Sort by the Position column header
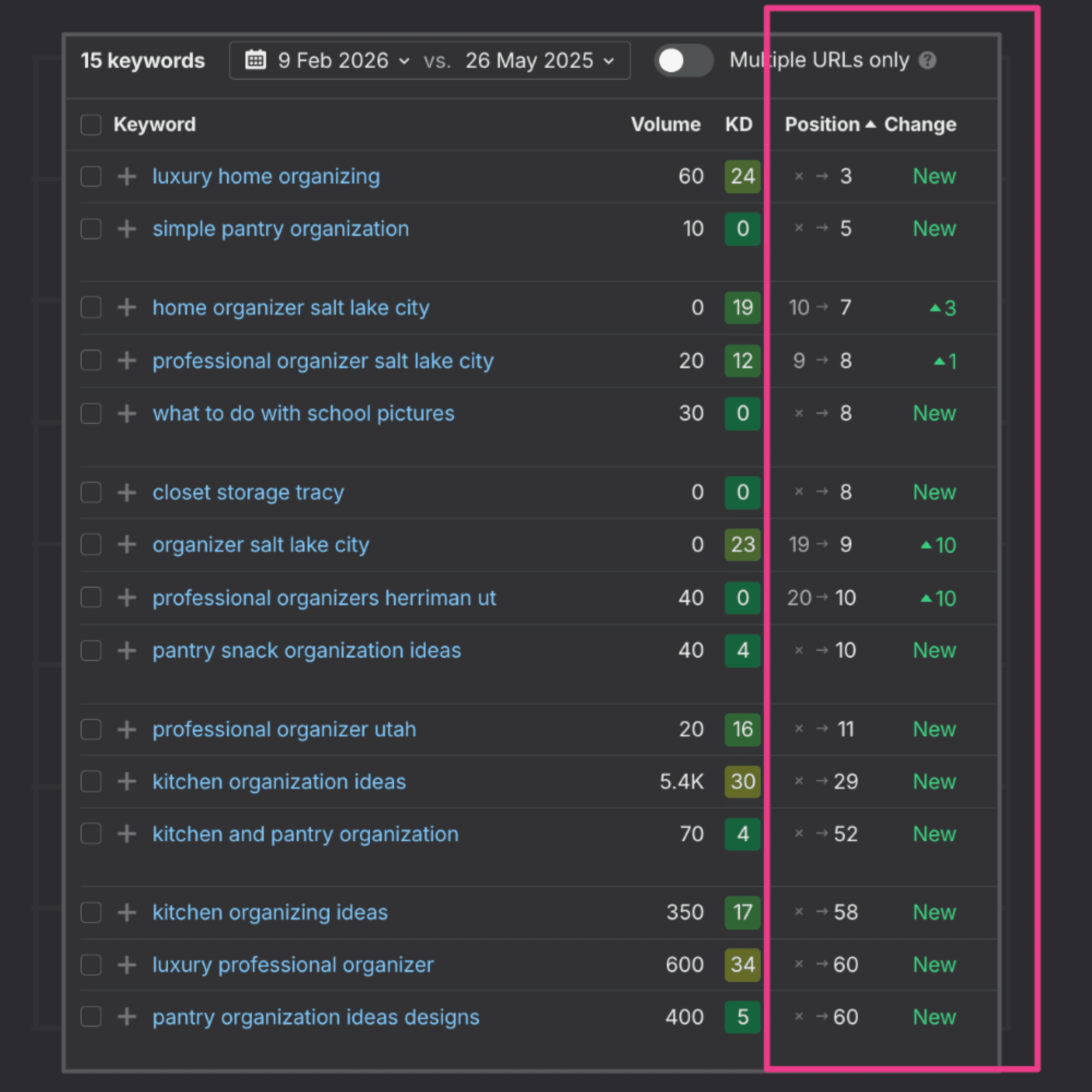 coord(822,124)
